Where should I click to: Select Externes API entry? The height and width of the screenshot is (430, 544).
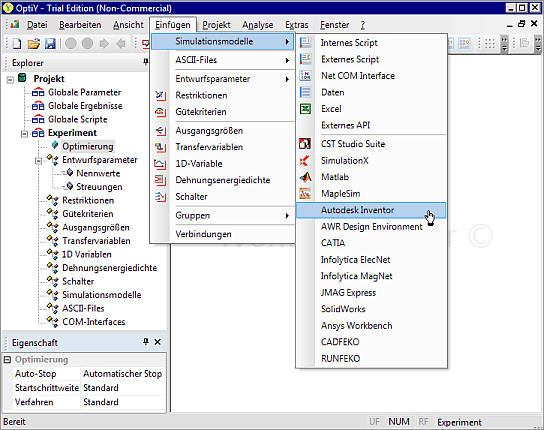[x=371, y=125]
